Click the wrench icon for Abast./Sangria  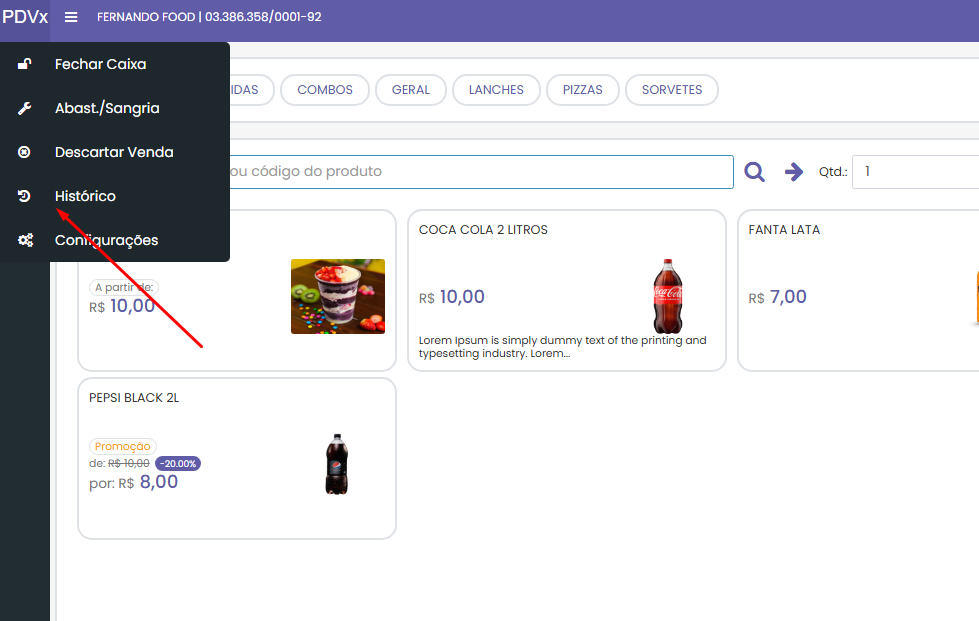point(25,108)
